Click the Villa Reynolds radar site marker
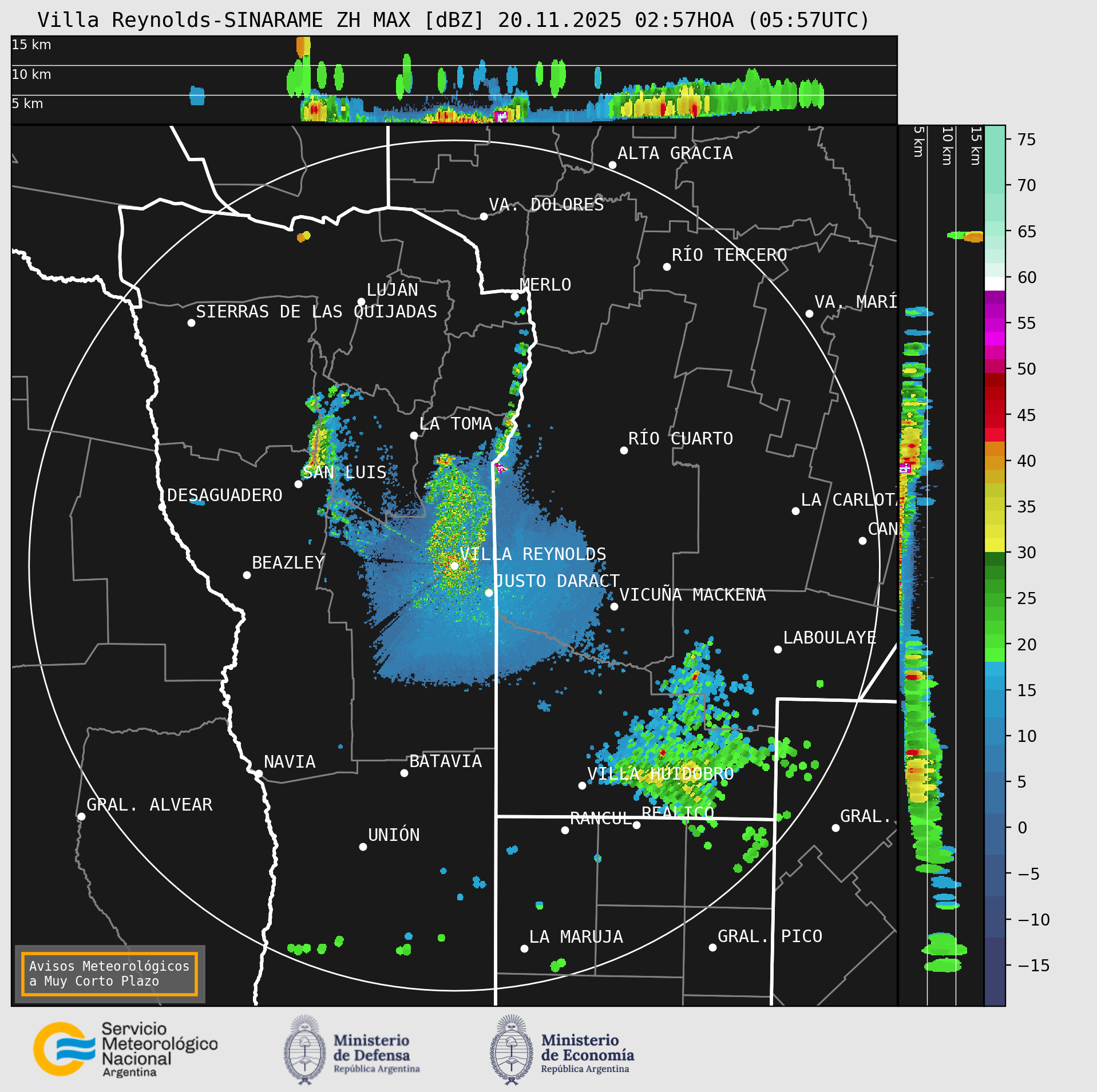 [454, 566]
